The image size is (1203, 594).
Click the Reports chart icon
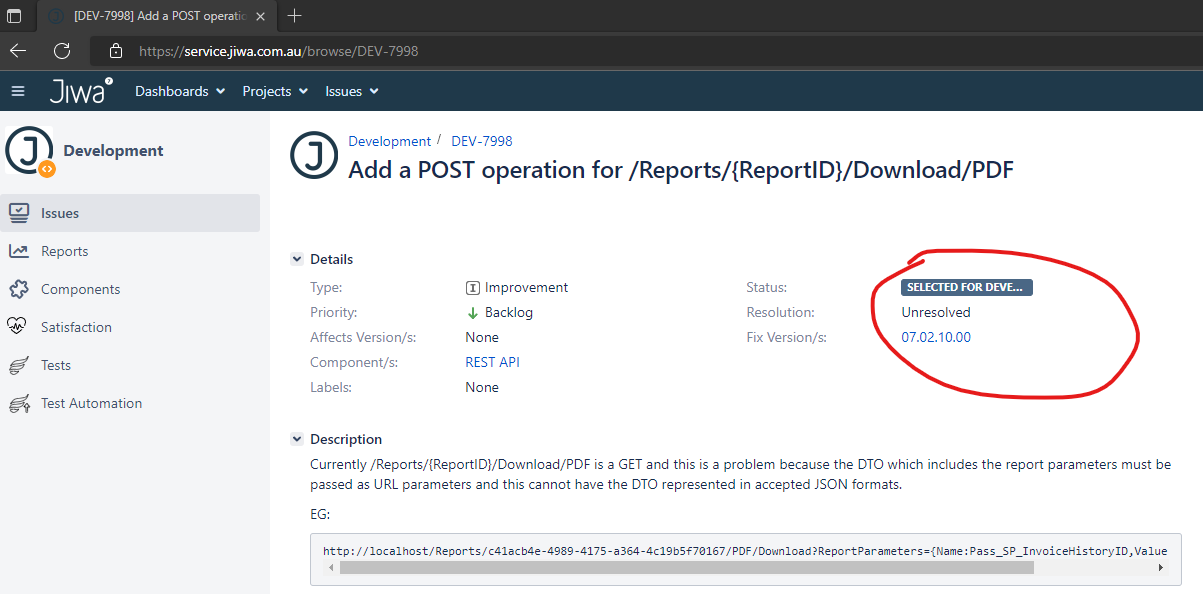(x=18, y=251)
